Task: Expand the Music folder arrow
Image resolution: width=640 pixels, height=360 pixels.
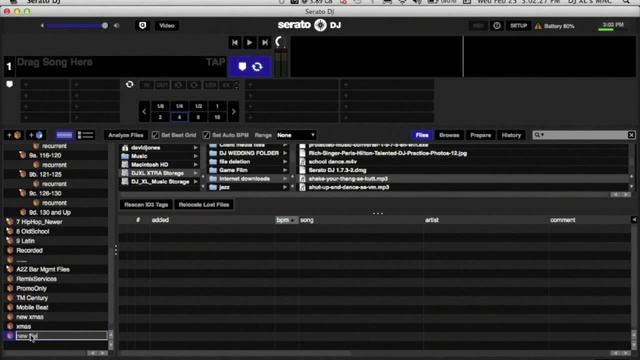Action: click(196, 156)
